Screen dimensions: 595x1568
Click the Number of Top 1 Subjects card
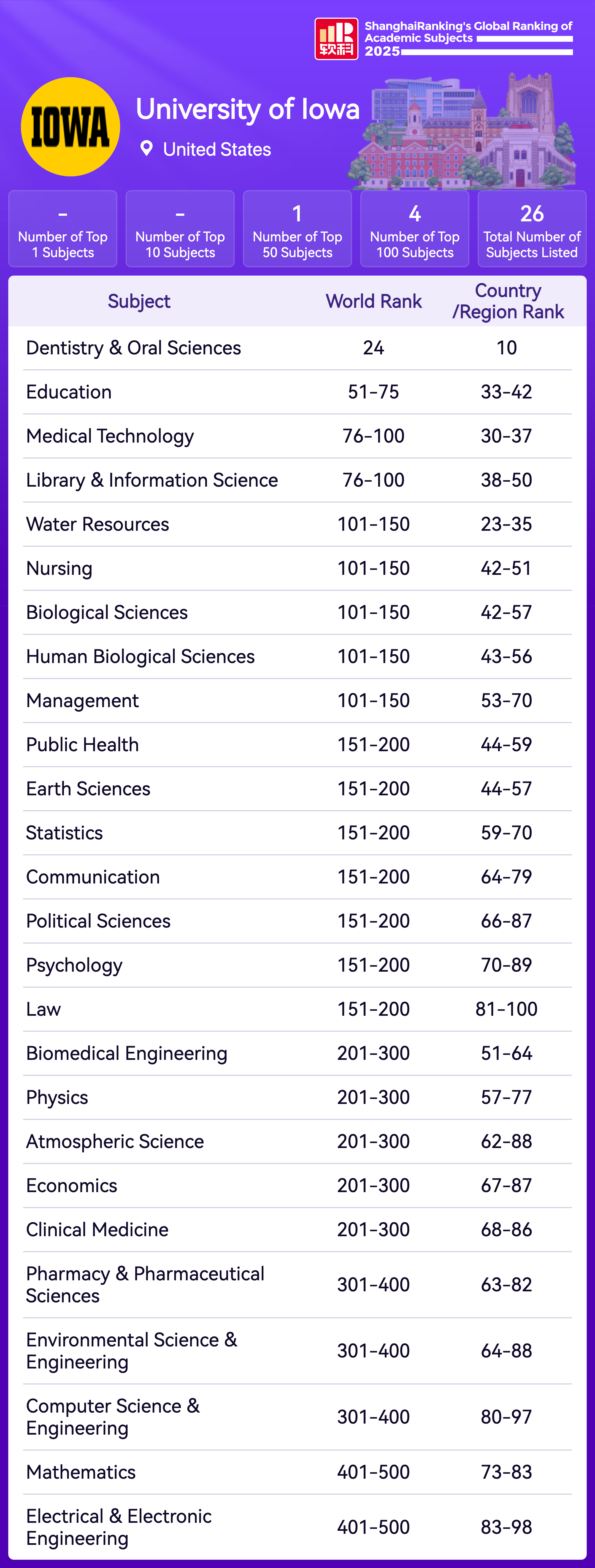point(63,229)
